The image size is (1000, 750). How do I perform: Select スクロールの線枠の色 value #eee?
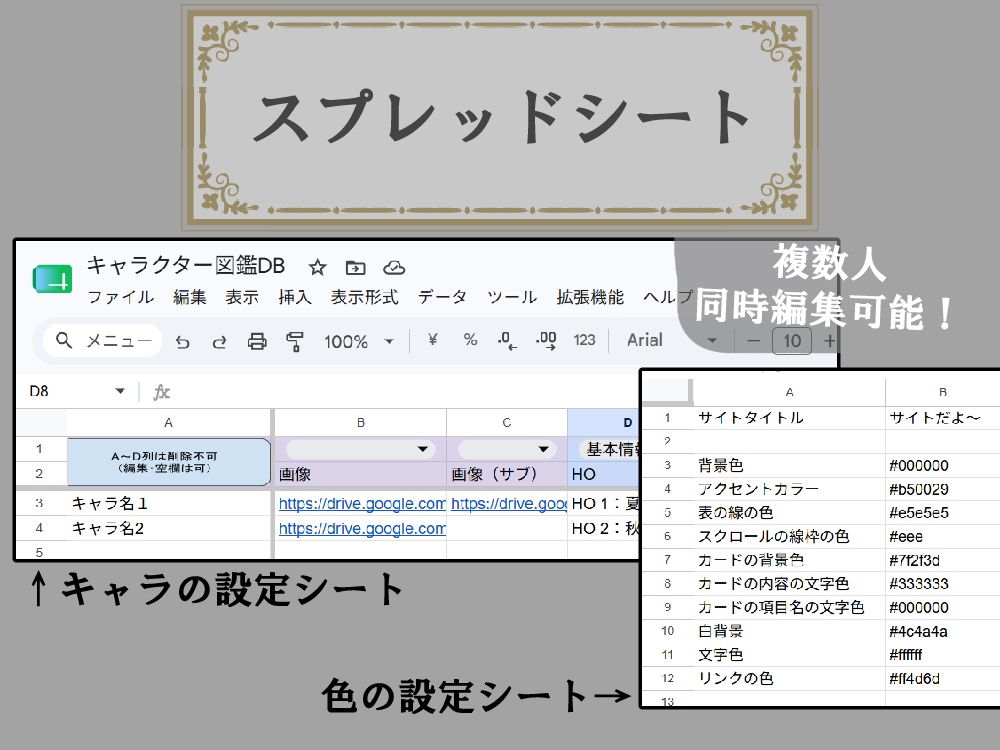pyautogui.click(x=943, y=536)
